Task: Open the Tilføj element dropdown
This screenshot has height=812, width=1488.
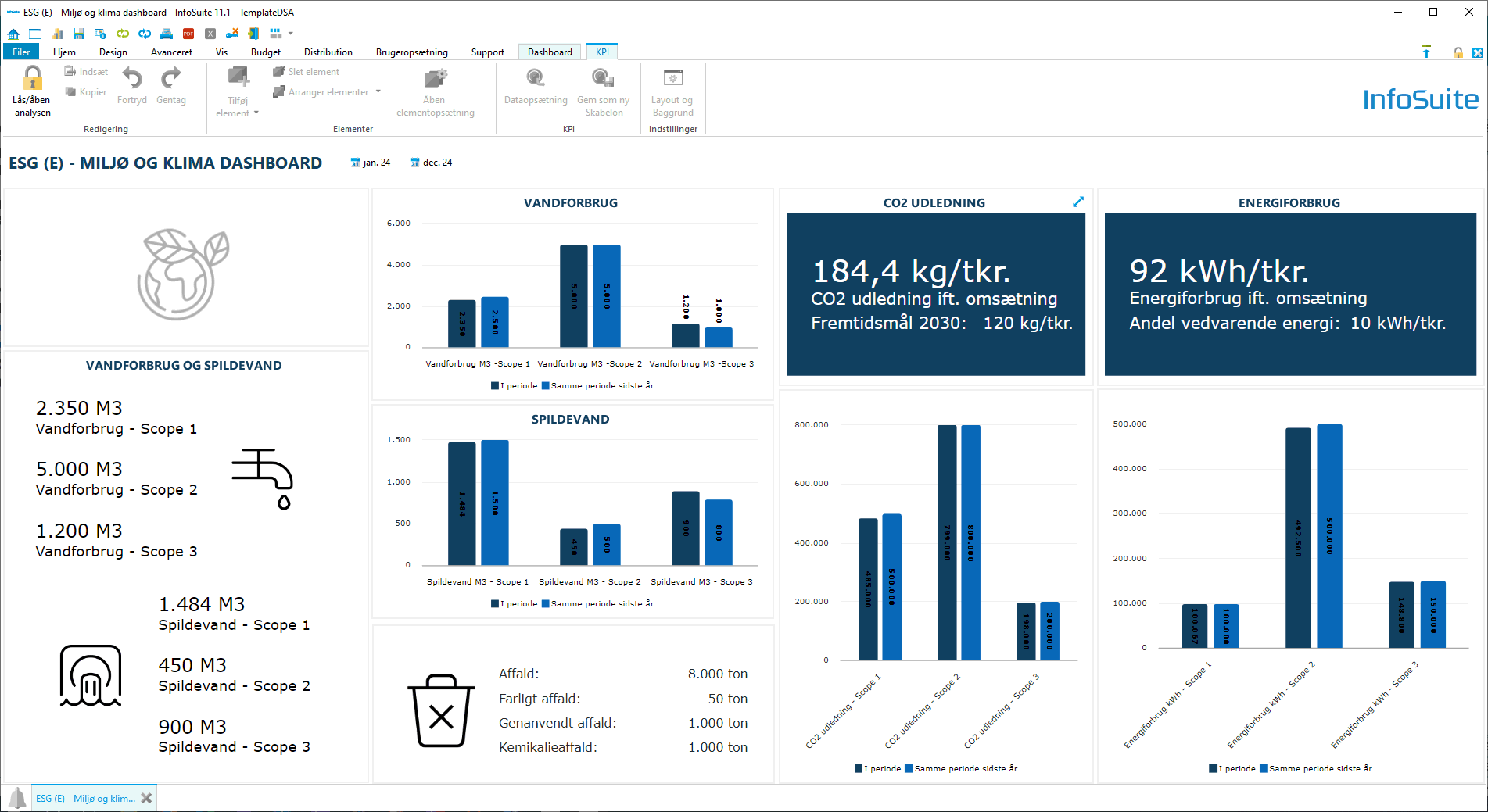Action: [x=238, y=92]
